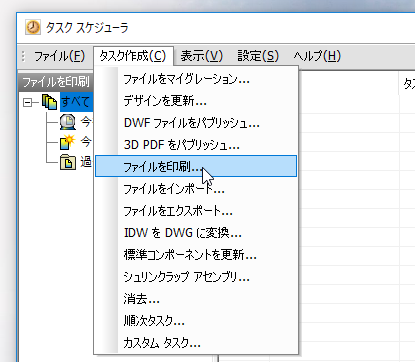Select DWF ファイルをパブリッシュ... entry

tap(196, 123)
